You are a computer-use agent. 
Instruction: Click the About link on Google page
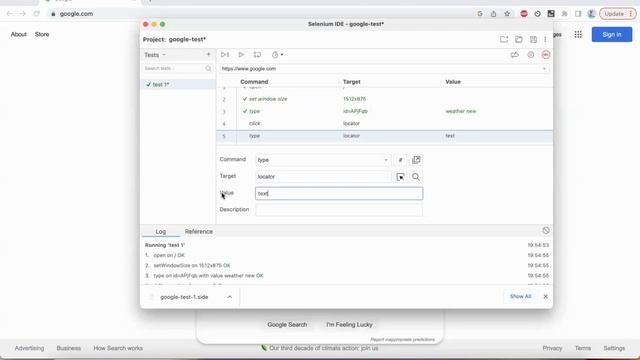[18, 34]
